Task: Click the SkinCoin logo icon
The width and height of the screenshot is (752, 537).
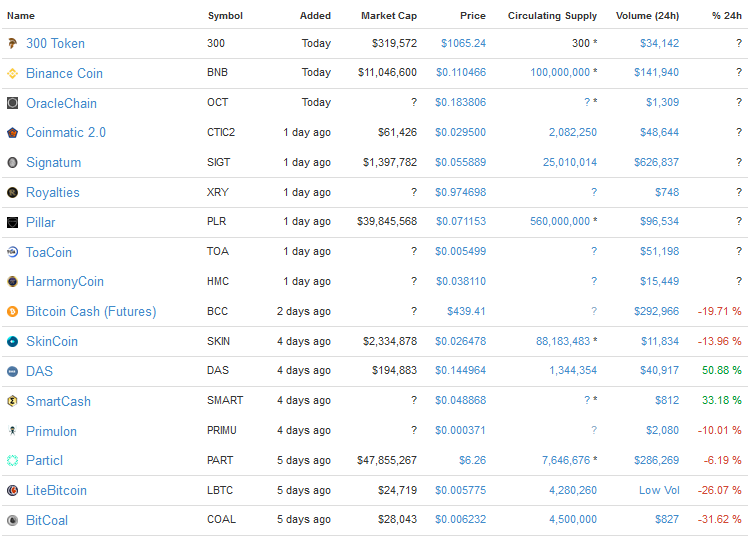Action: tap(12, 341)
